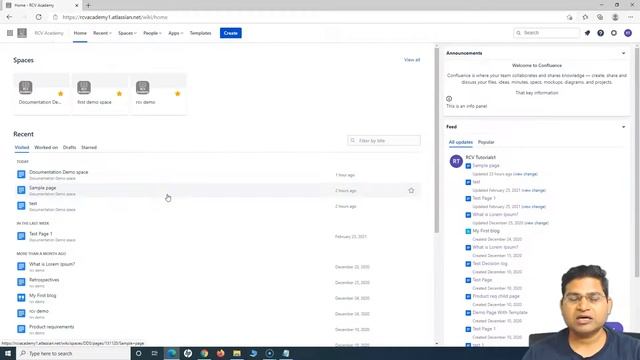Go back with browser back arrow

point(9,17)
